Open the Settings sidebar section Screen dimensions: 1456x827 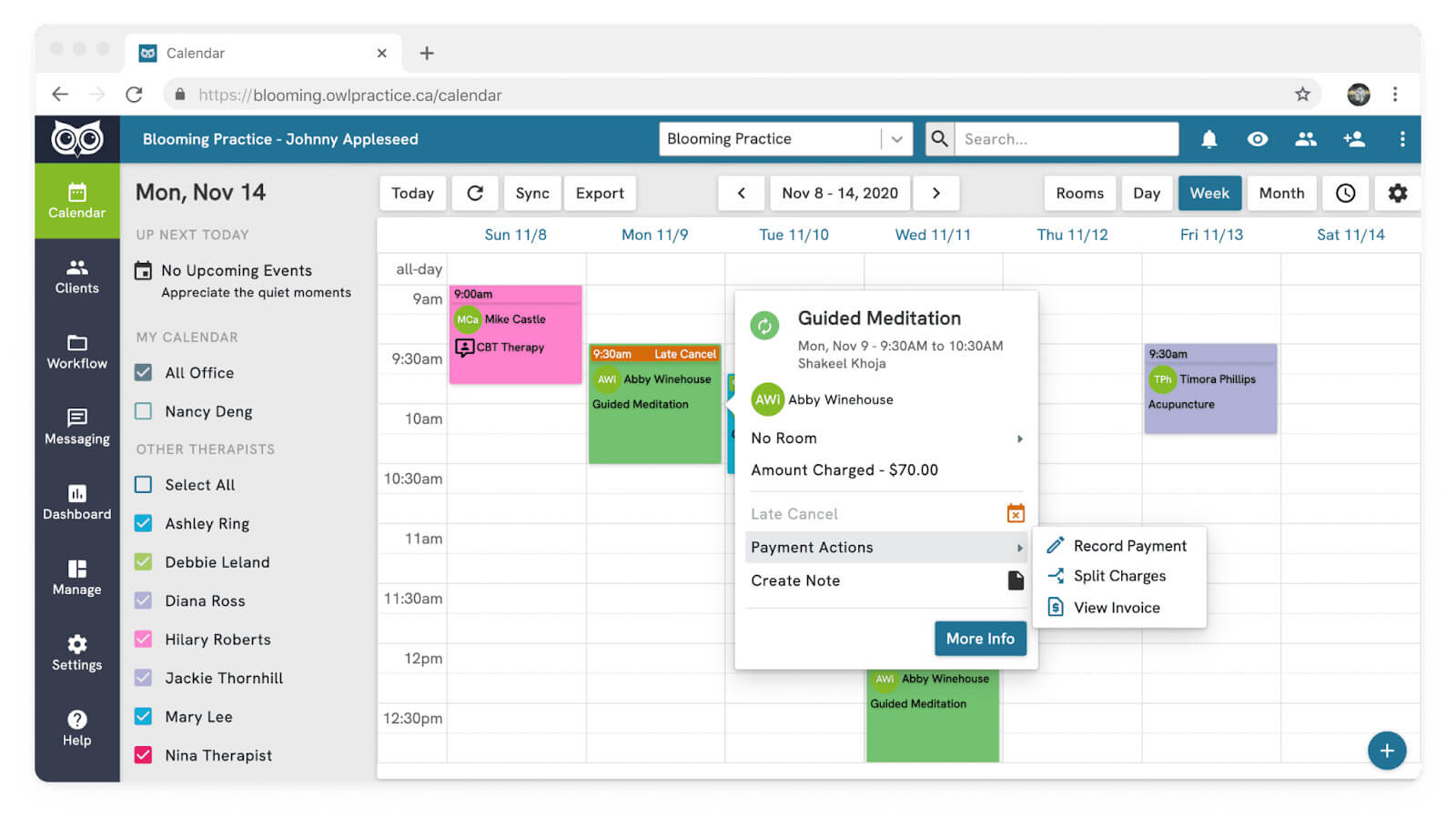point(77,654)
